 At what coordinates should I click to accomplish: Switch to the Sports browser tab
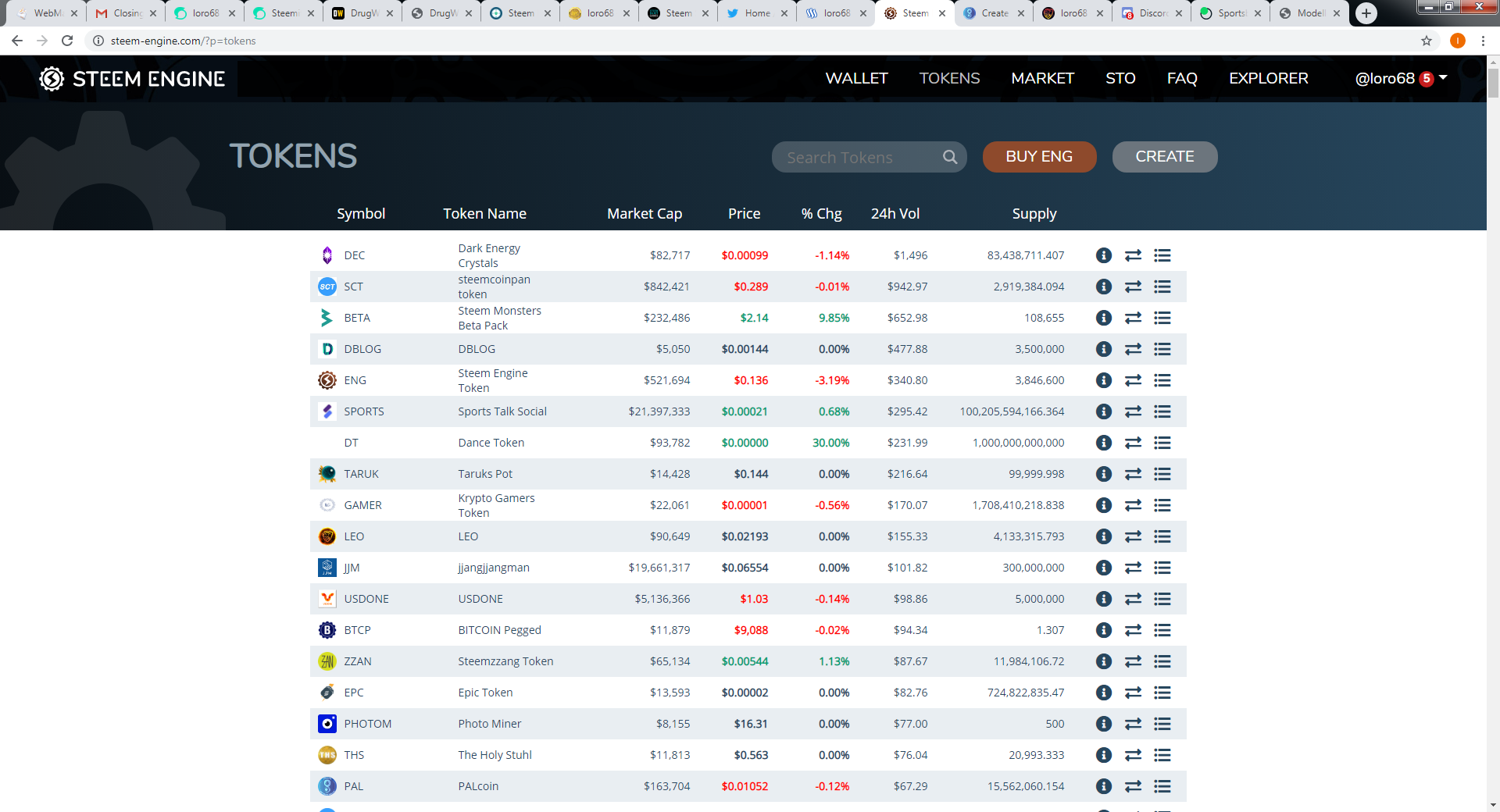coord(1230,13)
